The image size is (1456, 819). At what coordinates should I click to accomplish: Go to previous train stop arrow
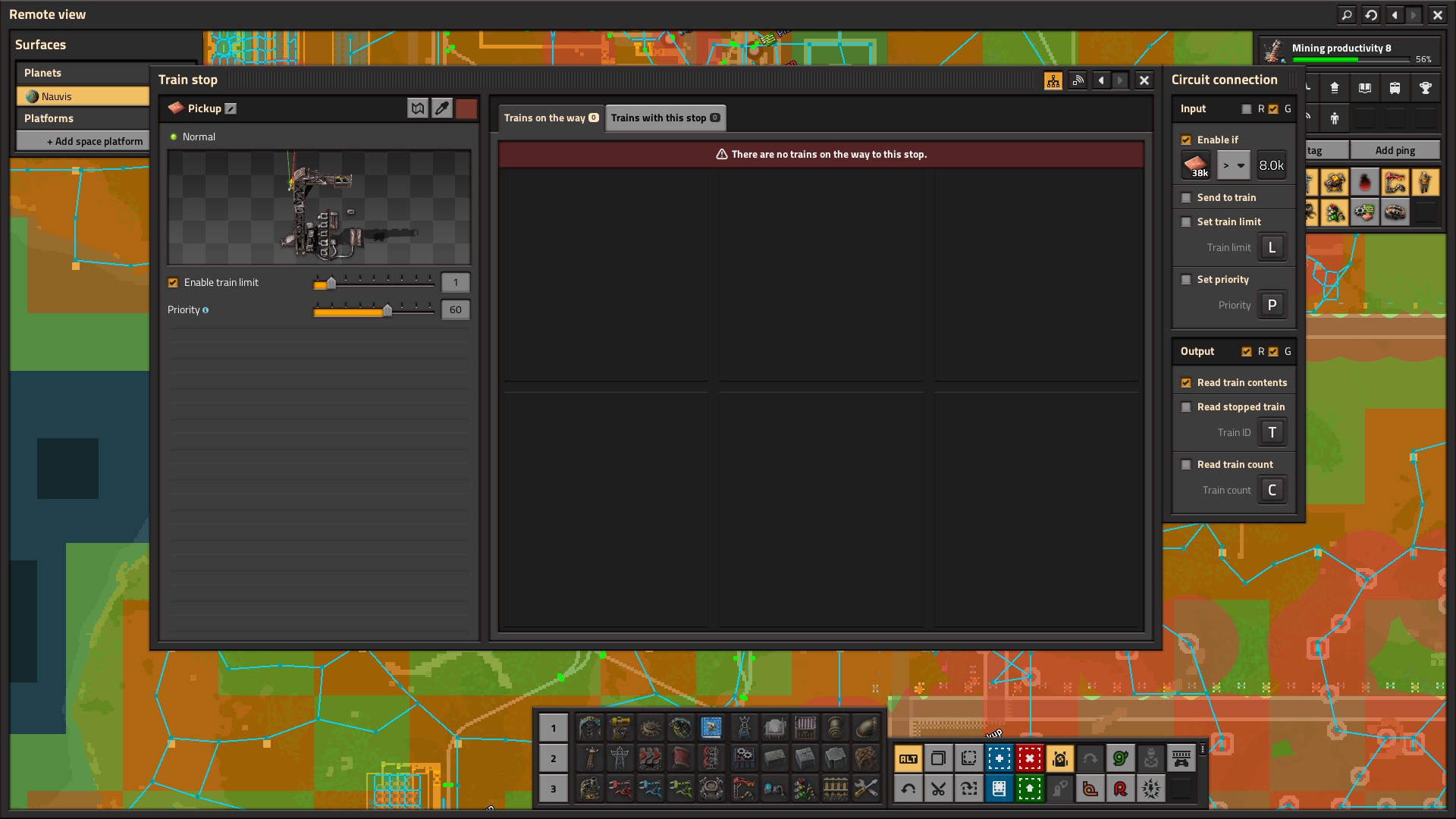click(1101, 80)
